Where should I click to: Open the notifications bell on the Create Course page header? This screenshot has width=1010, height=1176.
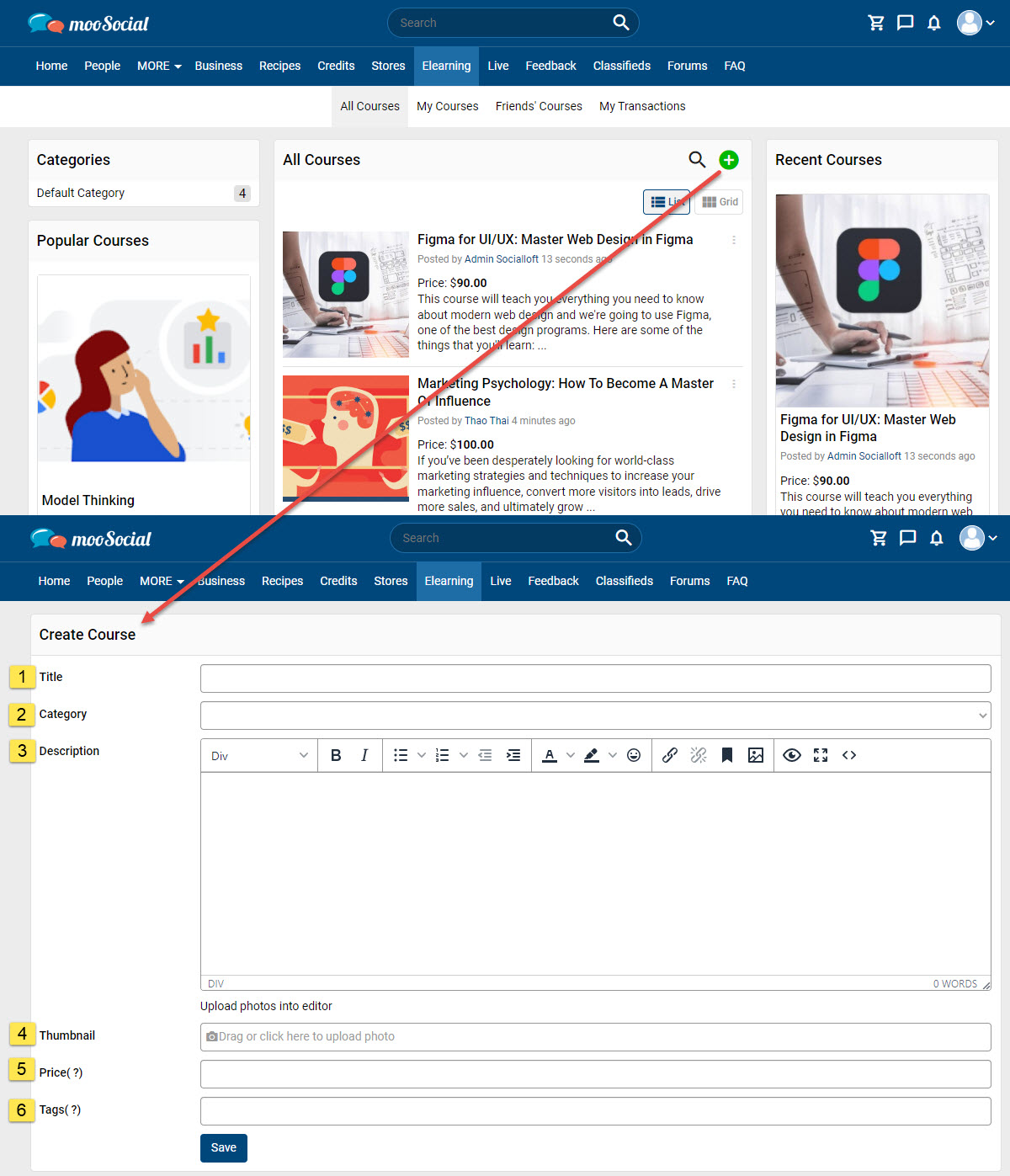click(x=937, y=538)
